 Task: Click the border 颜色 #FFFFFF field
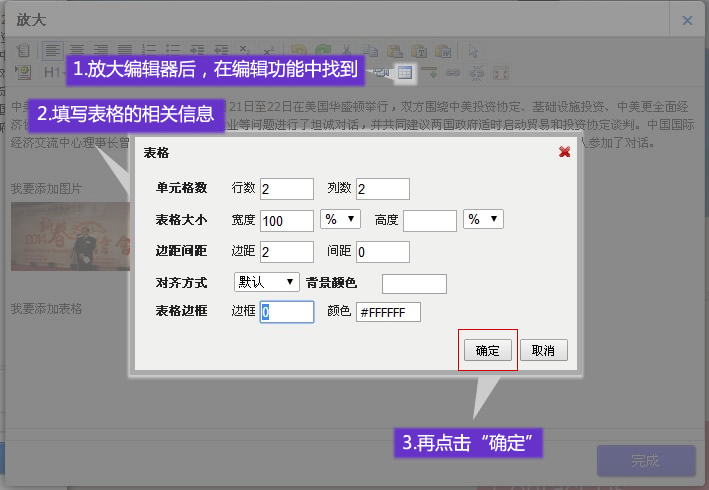[x=388, y=312]
